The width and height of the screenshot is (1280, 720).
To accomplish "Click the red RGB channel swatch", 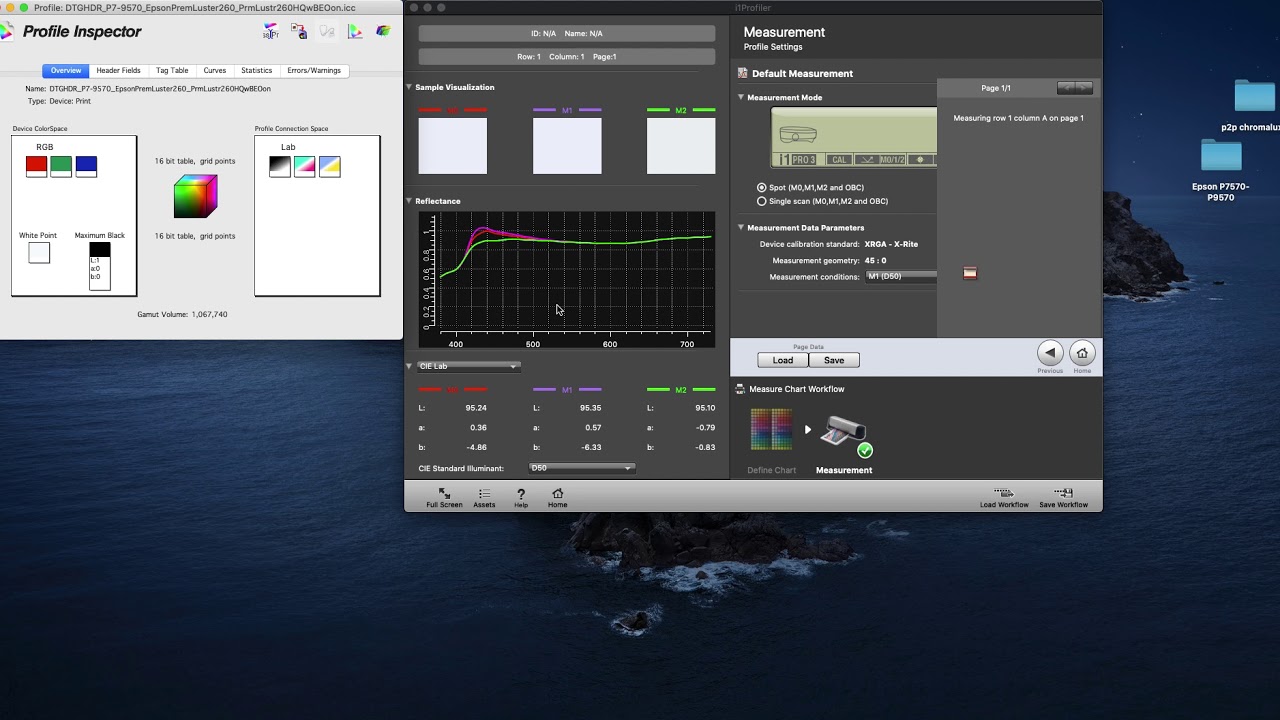I will [36, 166].
